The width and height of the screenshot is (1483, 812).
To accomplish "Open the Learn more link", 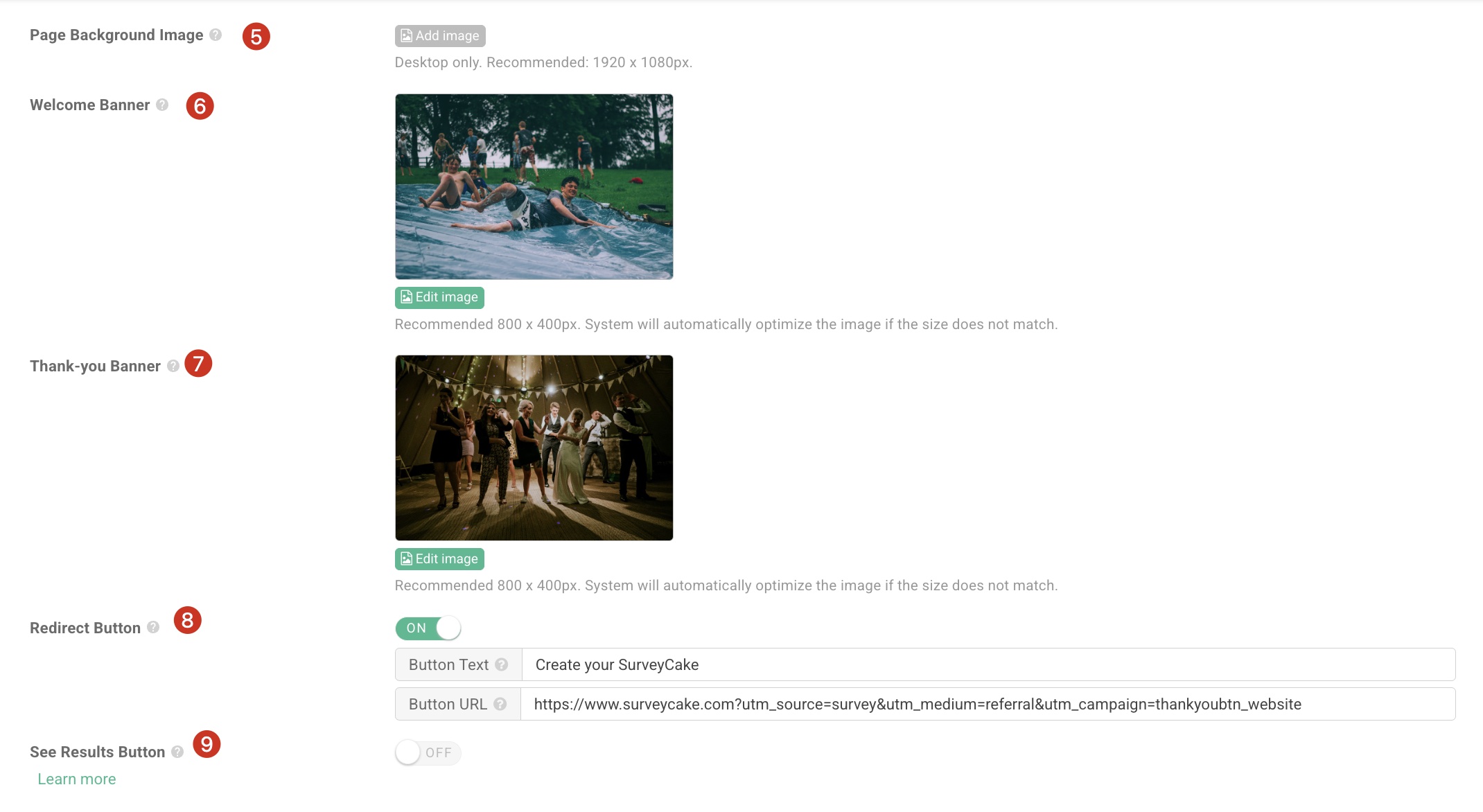I will pos(76,779).
